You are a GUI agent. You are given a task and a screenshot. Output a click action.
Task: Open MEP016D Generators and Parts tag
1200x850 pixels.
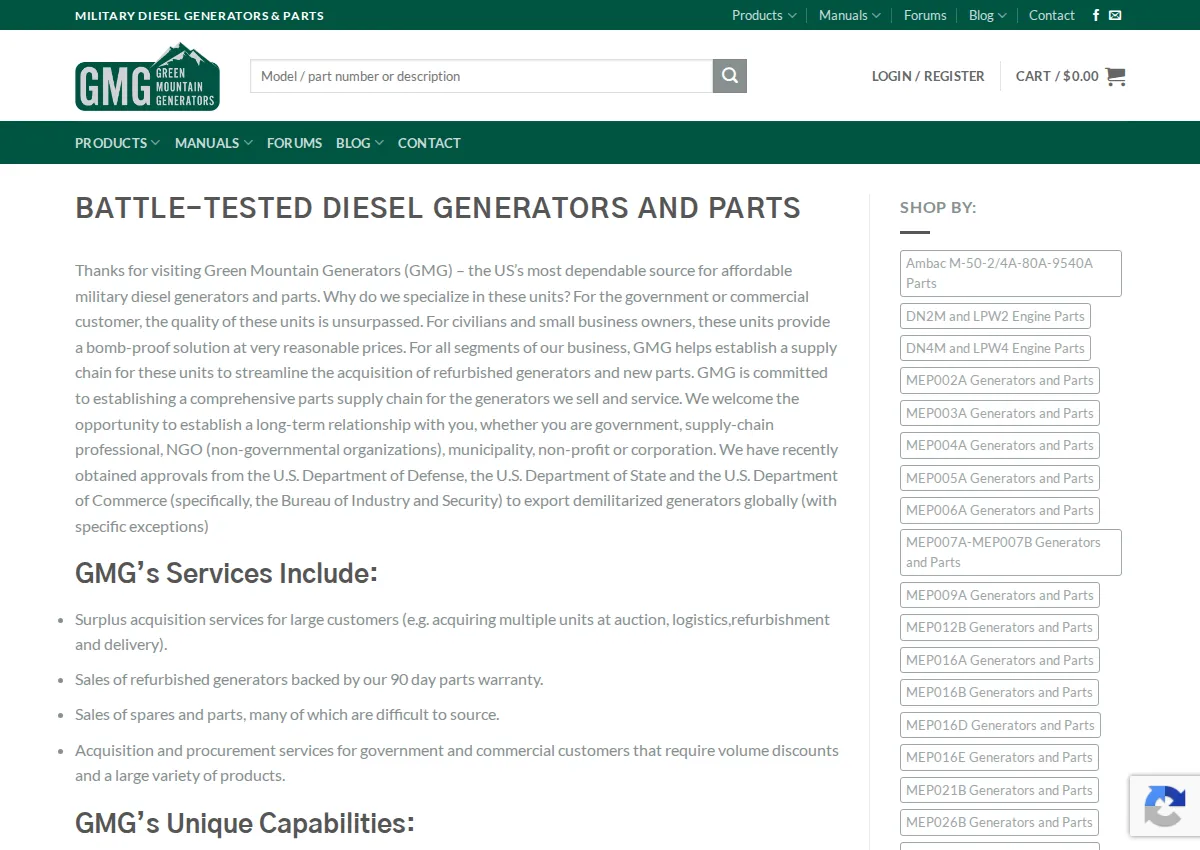point(1000,725)
